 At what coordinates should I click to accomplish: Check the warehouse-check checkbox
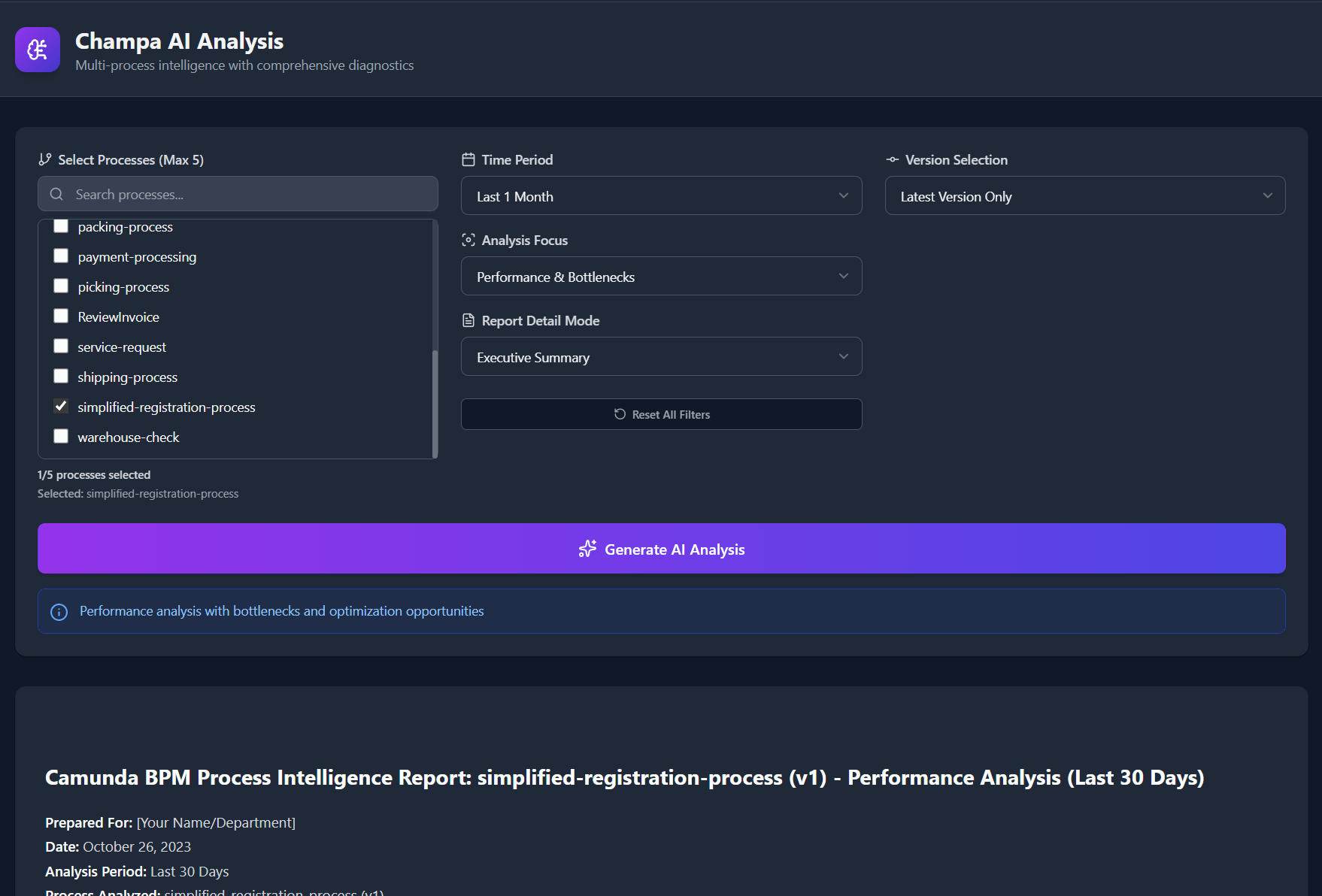pyautogui.click(x=60, y=436)
